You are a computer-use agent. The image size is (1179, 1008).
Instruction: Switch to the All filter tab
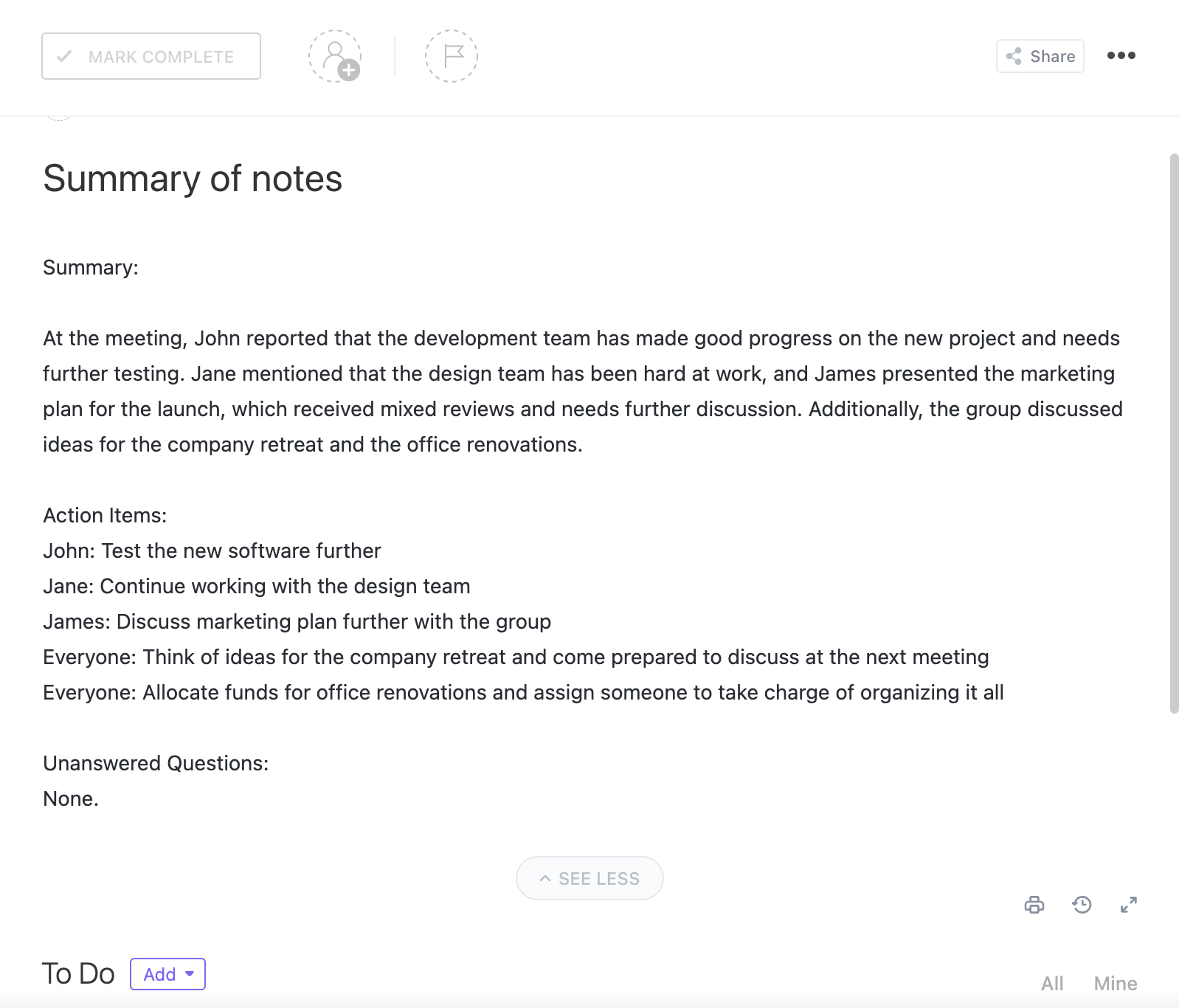click(1052, 983)
